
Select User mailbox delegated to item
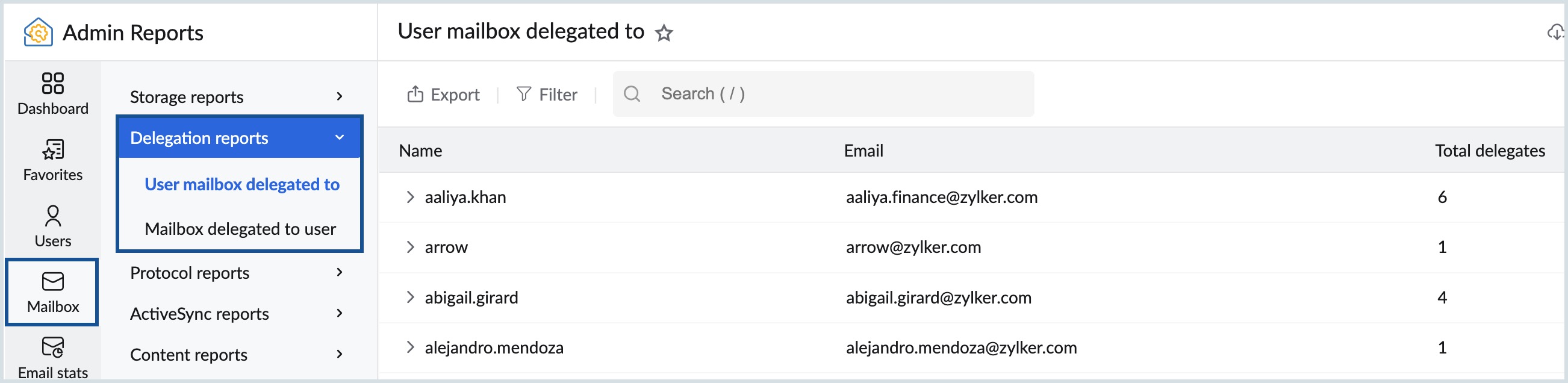pos(241,184)
